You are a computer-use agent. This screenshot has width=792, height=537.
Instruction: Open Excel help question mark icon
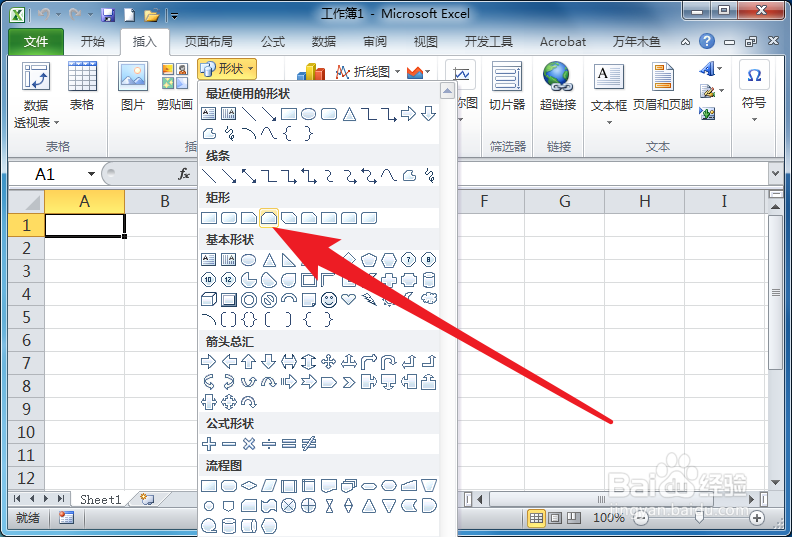point(707,41)
